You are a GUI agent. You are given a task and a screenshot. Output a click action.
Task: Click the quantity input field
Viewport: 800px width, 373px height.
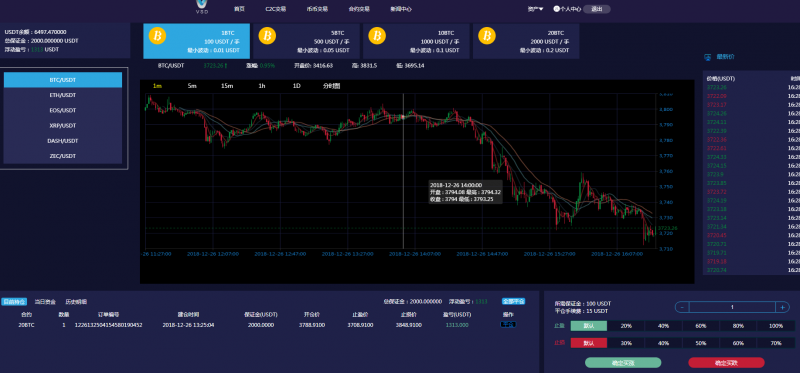(x=733, y=307)
